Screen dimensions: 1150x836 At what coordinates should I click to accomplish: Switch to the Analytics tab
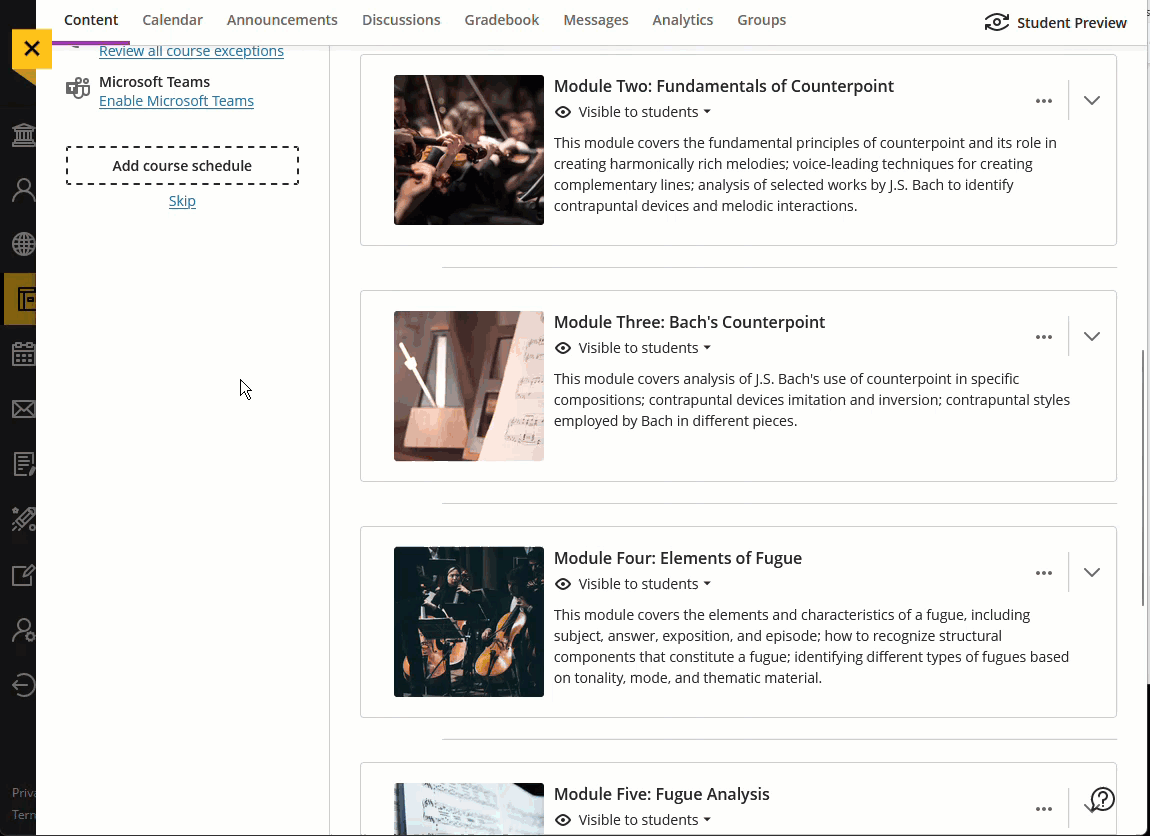click(682, 21)
